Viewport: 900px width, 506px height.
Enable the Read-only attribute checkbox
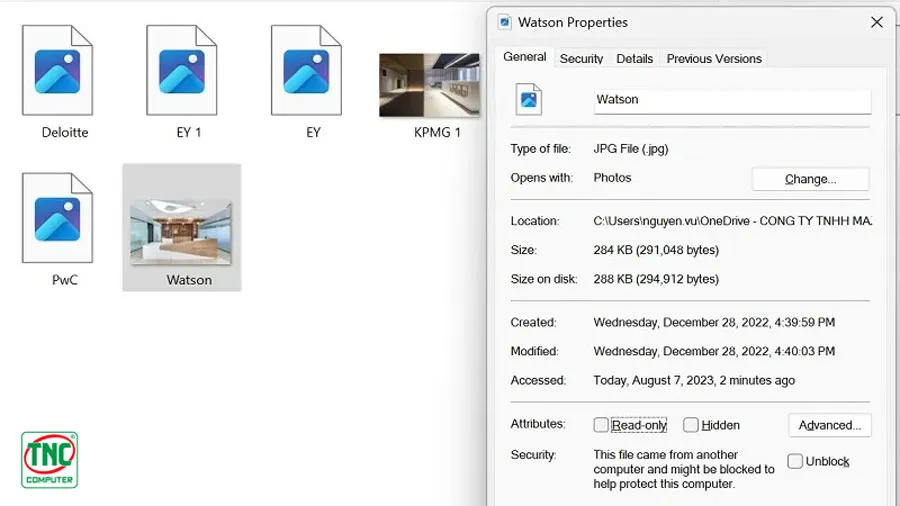click(601, 425)
